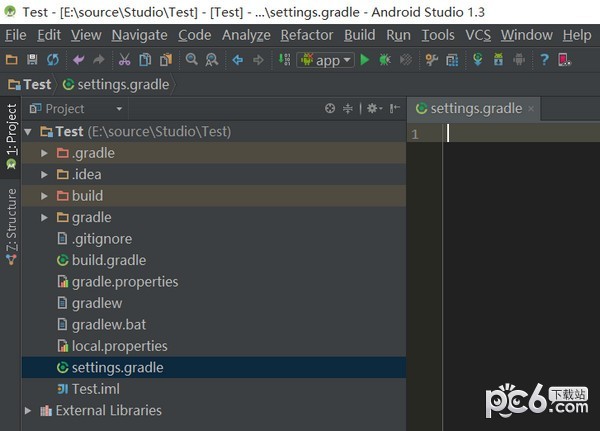This screenshot has width=600, height=431.
Task: Toggle the Z: Structure side tab
Action: 11,227
